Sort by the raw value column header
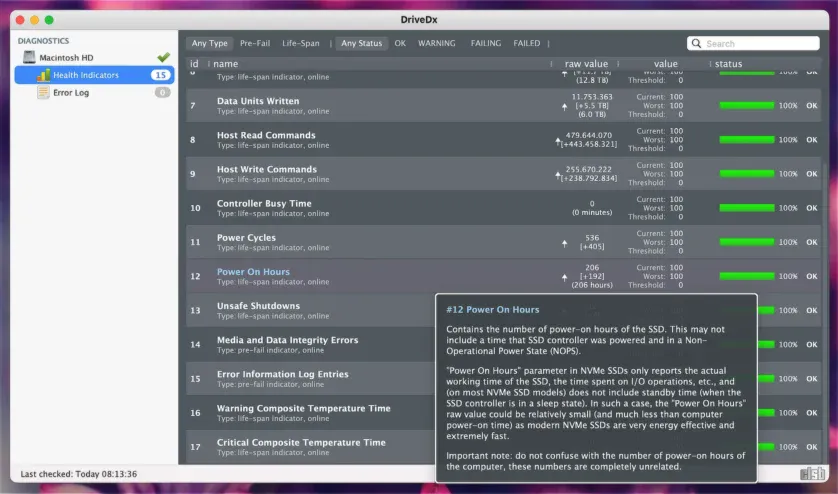Image resolution: width=838 pixels, height=494 pixels. click(586, 64)
